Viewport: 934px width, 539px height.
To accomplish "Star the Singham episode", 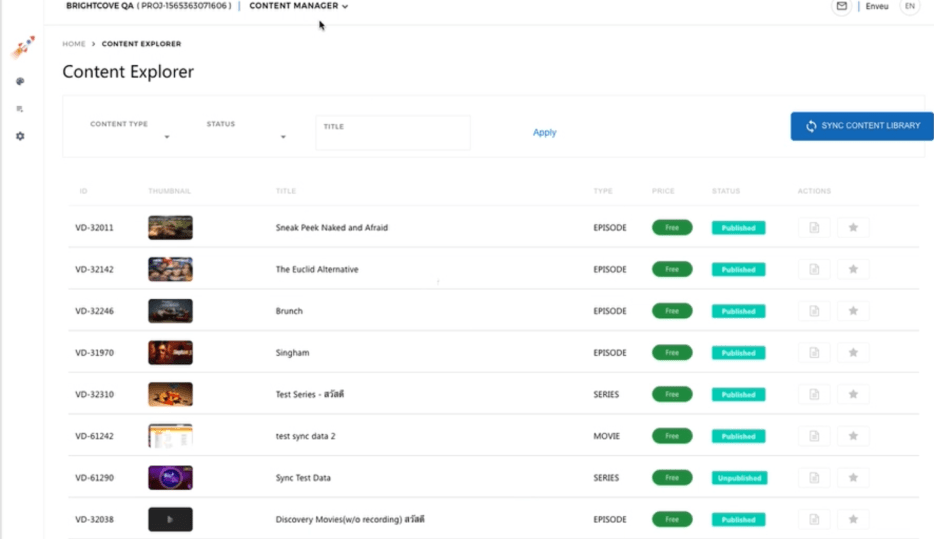I will pyautogui.click(x=853, y=353).
